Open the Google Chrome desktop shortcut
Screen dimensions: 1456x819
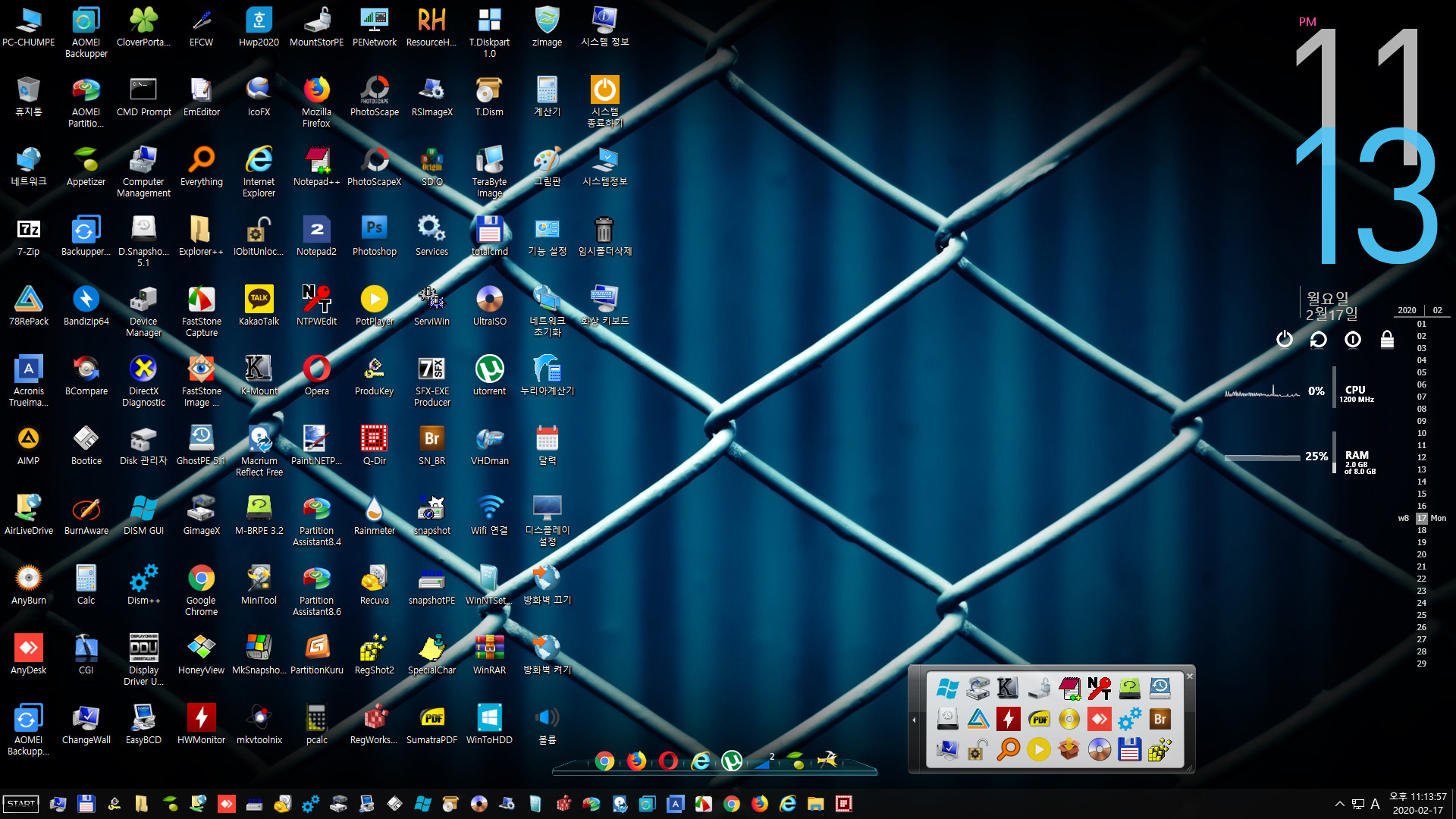pyautogui.click(x=201, y=591)
